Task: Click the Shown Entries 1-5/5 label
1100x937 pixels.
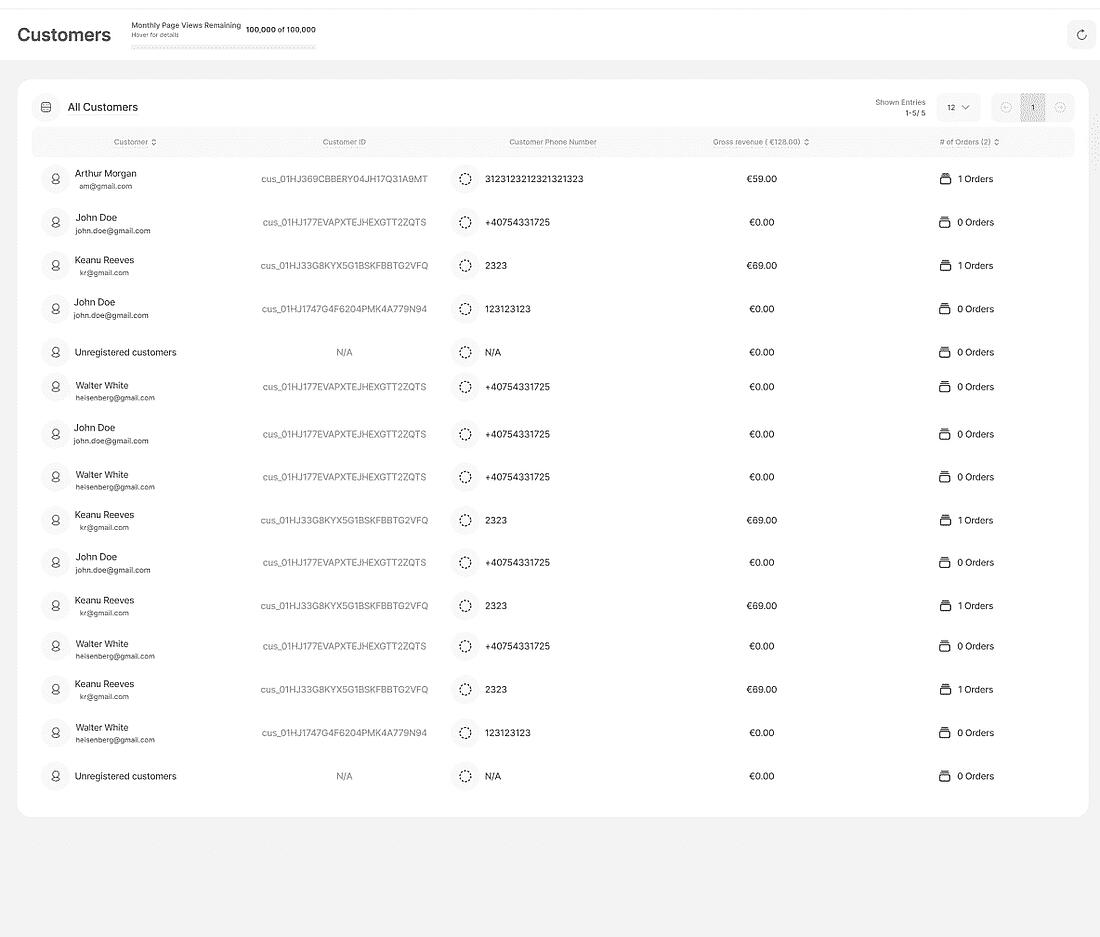Action: (900, 107)
